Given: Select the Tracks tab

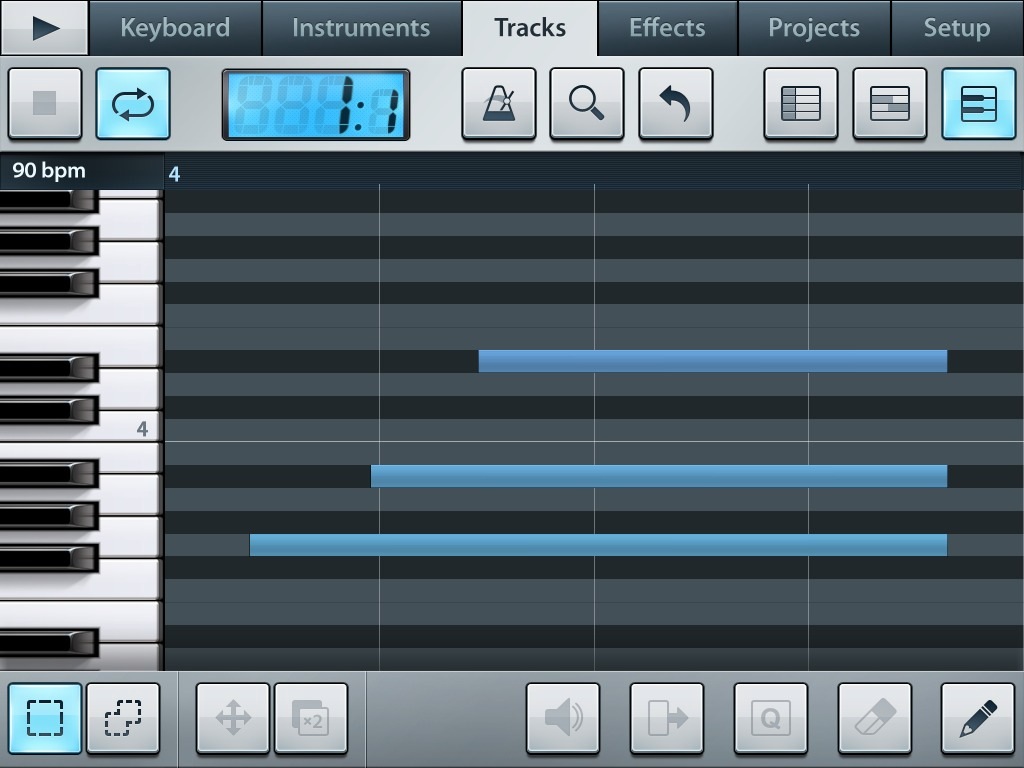Looking at the screenshot, I should click(x=530, y=27).
